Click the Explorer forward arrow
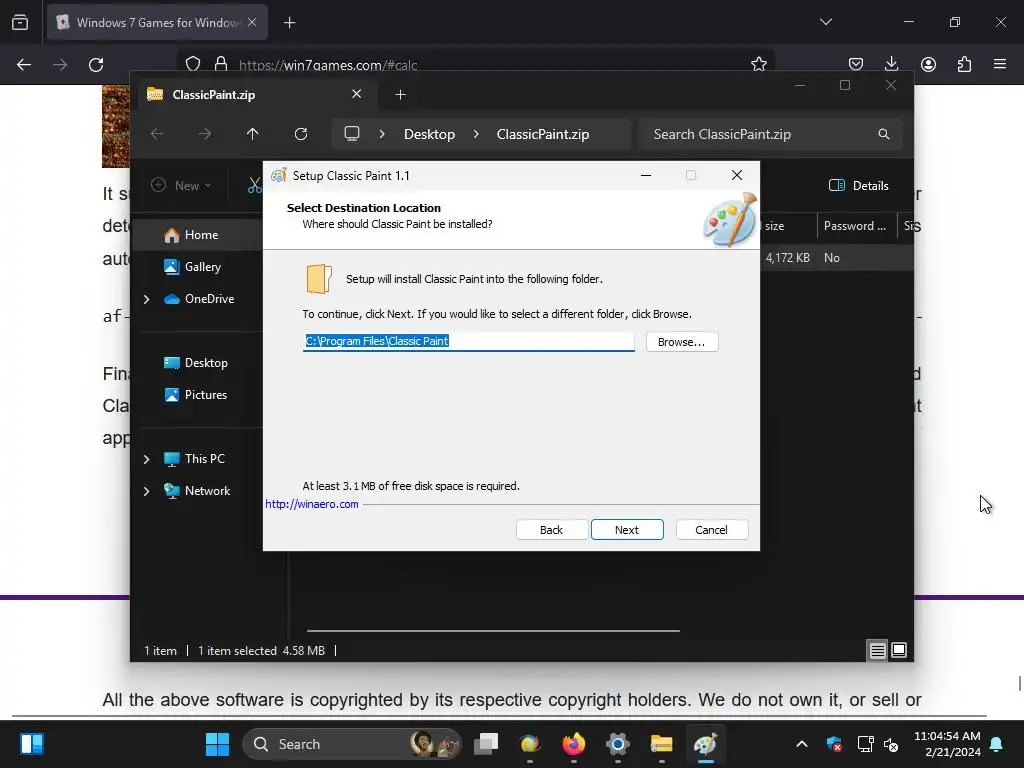The image size is (1024, 768). point(205,134)
